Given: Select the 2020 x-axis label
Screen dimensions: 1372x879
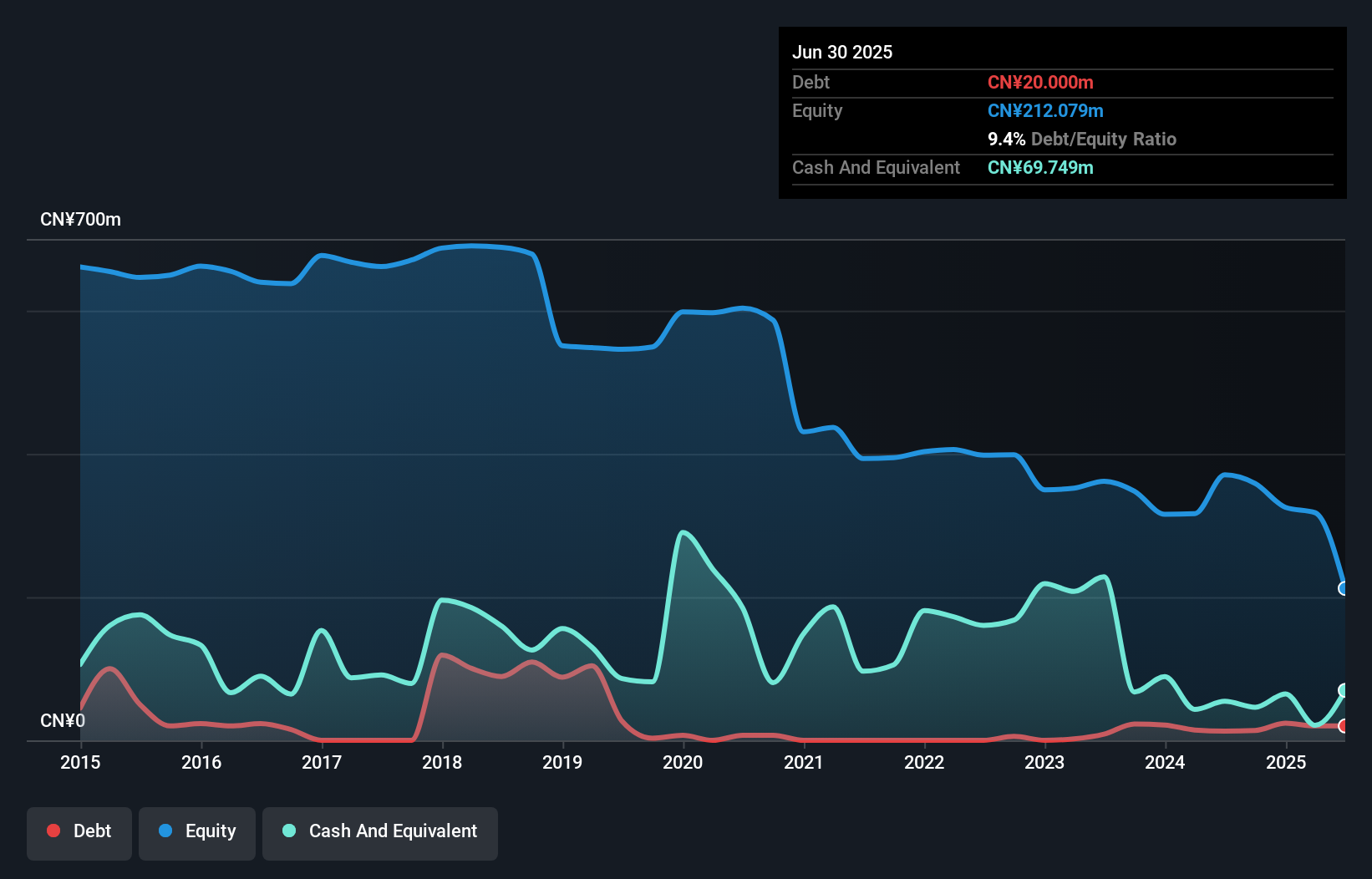Looking at the screenshot, I should 683,762.
